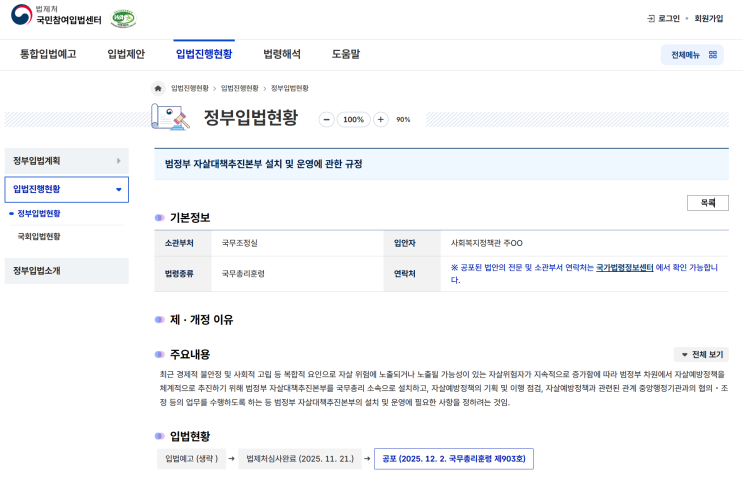Expand 정부입법계획 sidebar menu
The width and height of the screenshot is (743, 480).
(66, 161)
